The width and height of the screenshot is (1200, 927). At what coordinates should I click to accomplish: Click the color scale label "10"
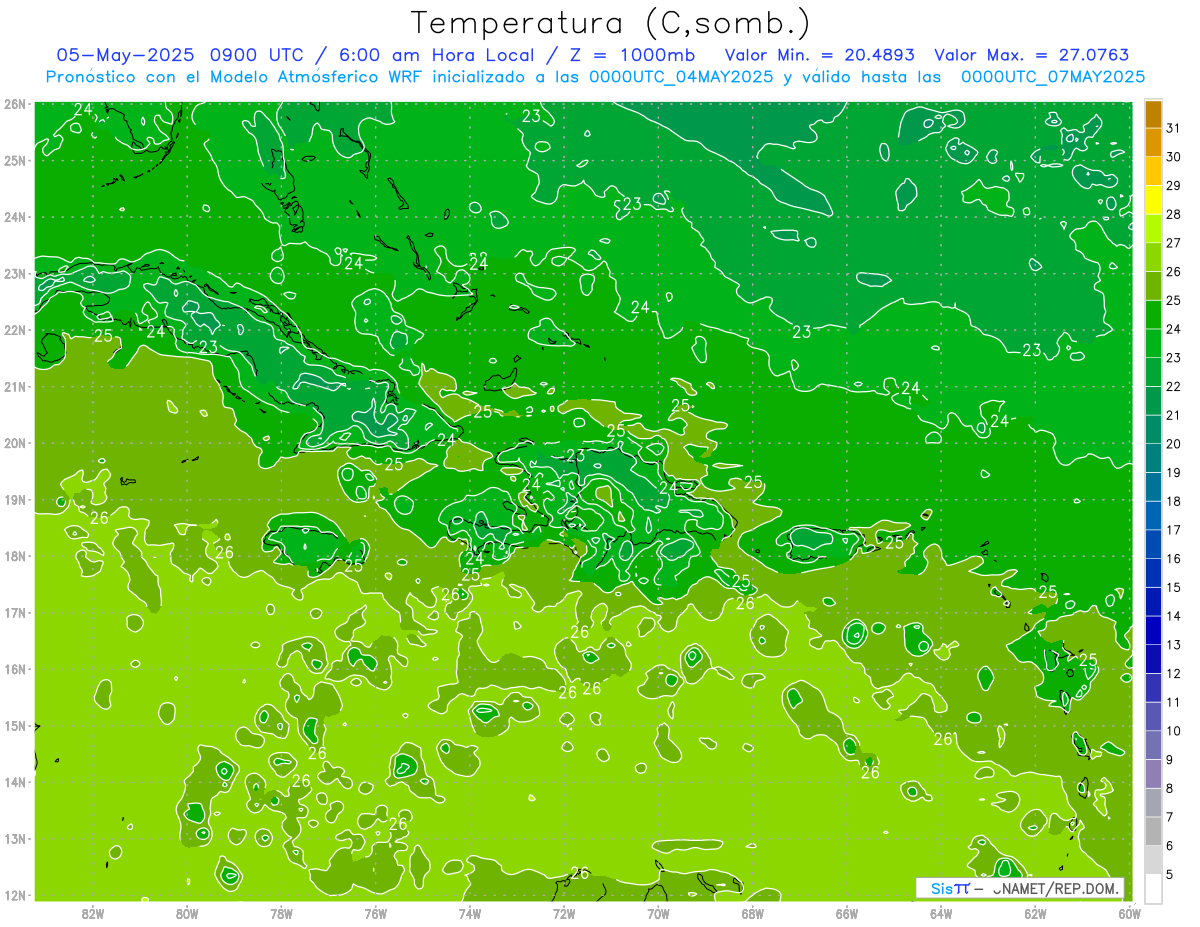coord(1173,731)
